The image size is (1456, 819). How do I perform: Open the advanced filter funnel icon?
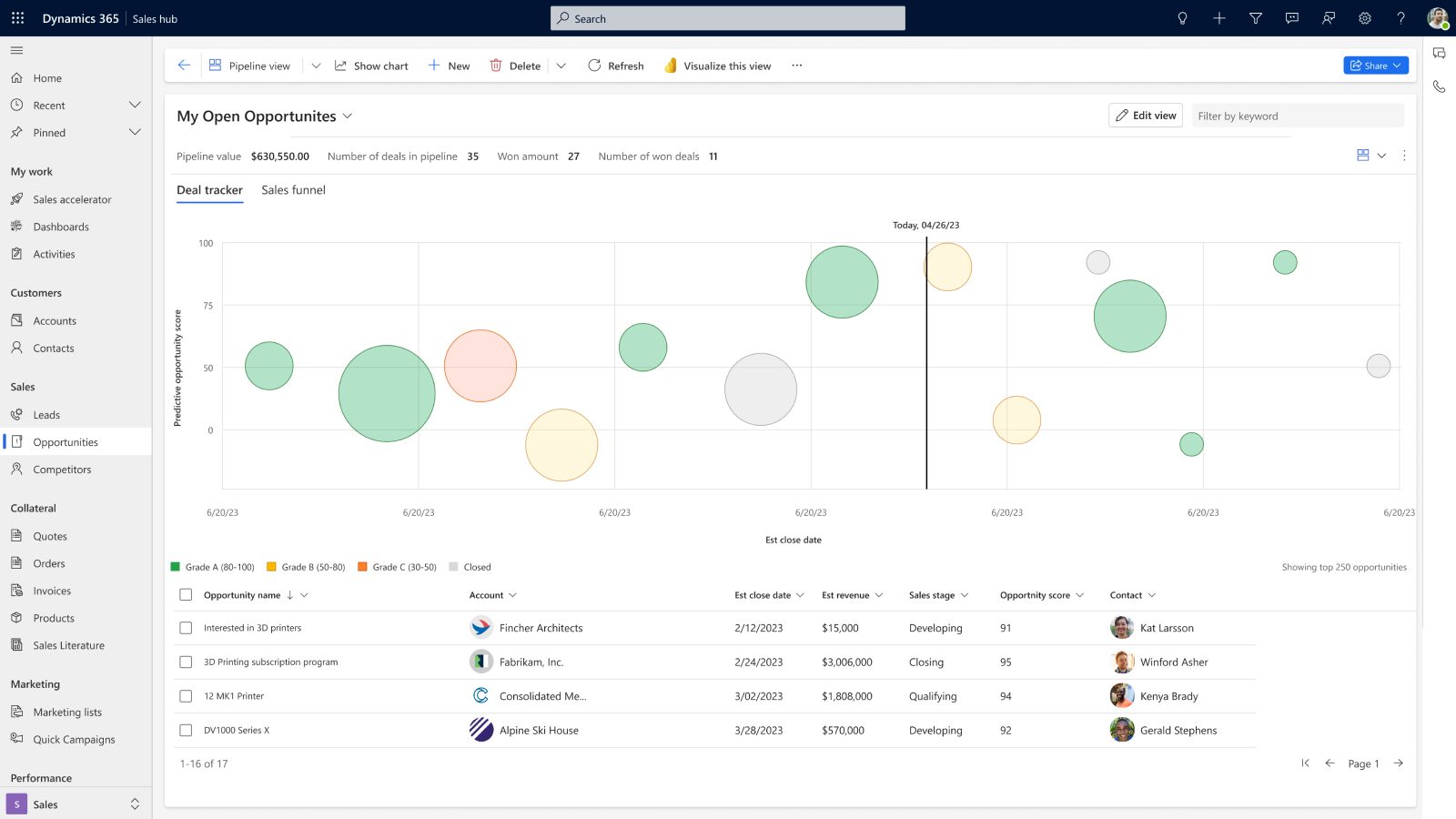click(1255, 18)
